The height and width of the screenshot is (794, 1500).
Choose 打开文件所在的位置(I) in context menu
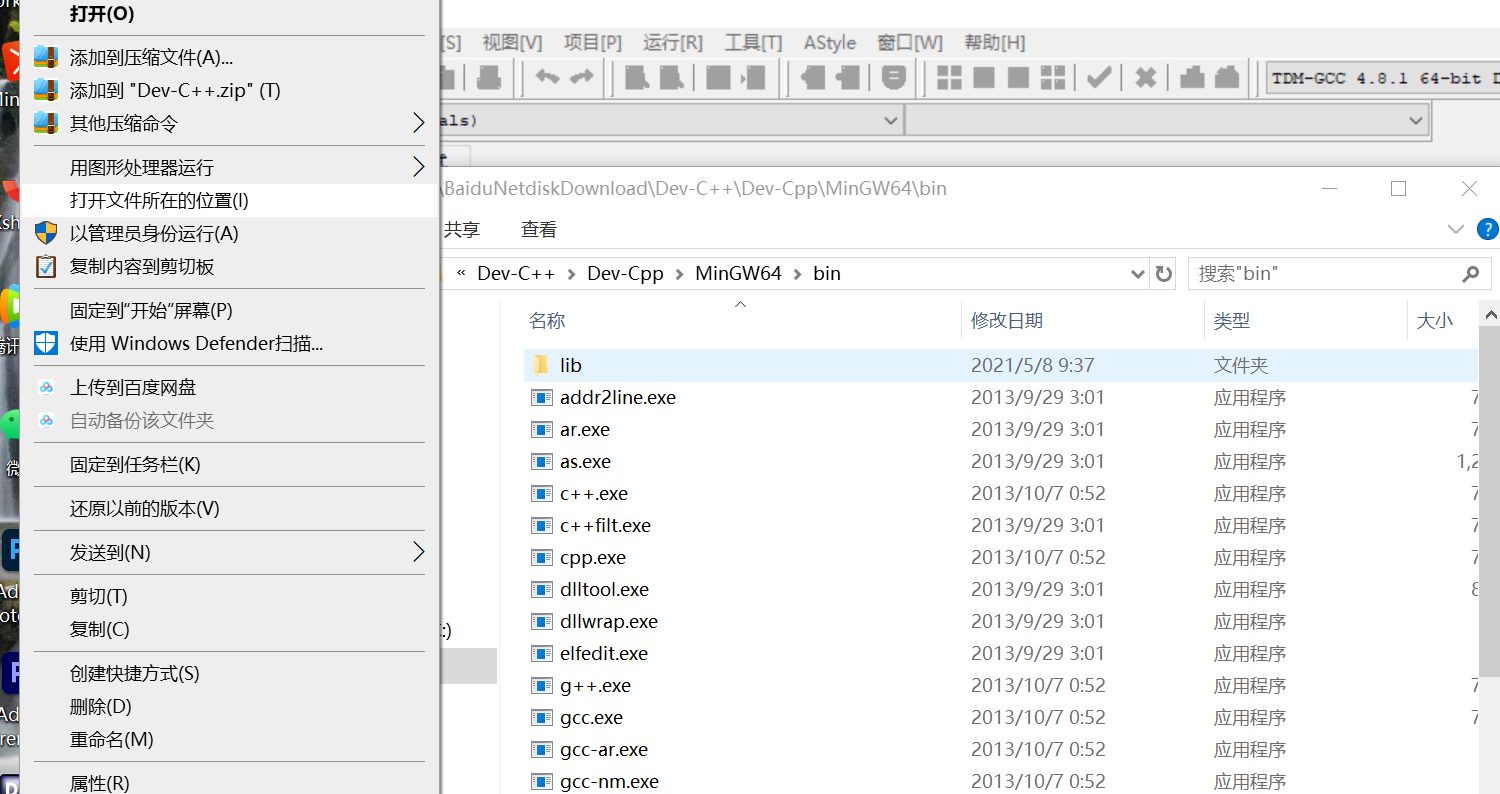click(229, 200)
